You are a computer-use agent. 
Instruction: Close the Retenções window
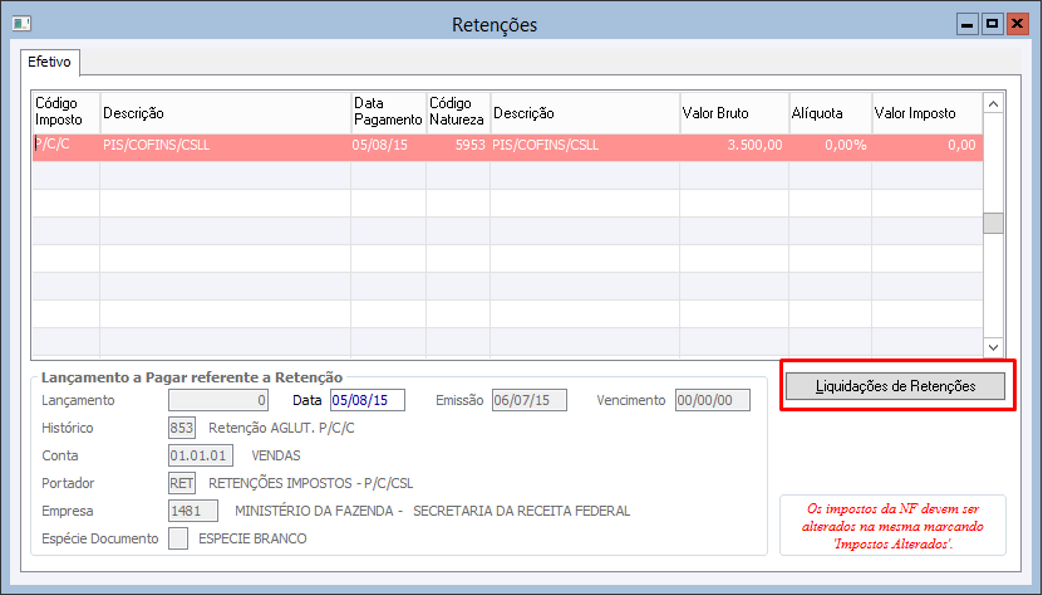pos(1017,25)
